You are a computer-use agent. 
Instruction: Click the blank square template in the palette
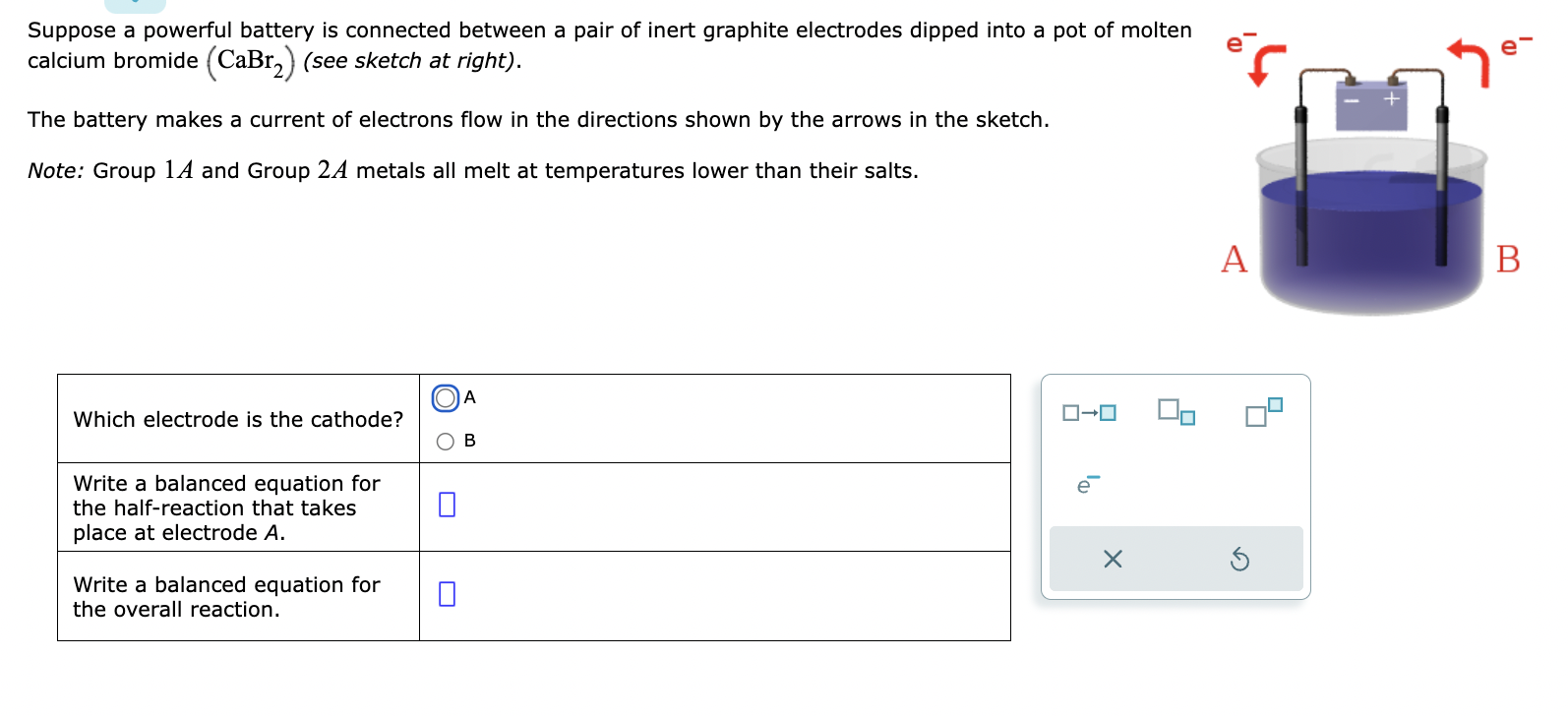click(1071, 414)
